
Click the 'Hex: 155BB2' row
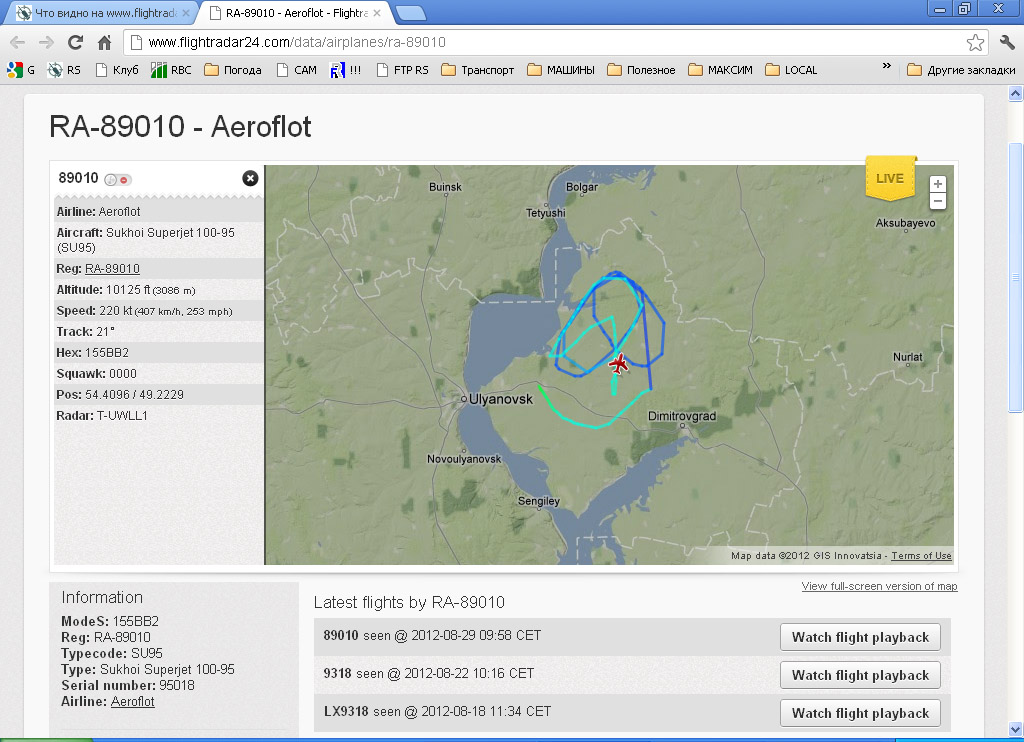(159, 353)
